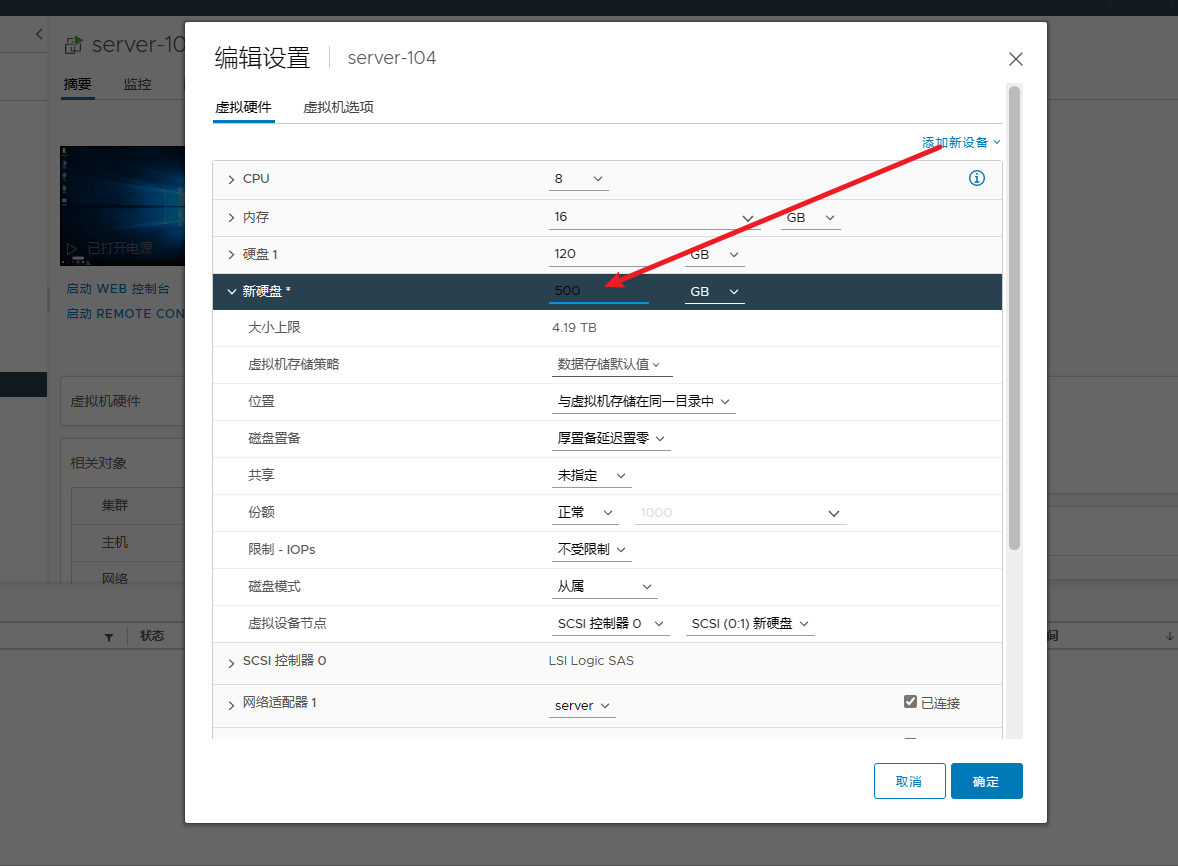Screen dimensions: 1178x866
Task: Click the CPU info icon
Action: [x=977, y=179]
